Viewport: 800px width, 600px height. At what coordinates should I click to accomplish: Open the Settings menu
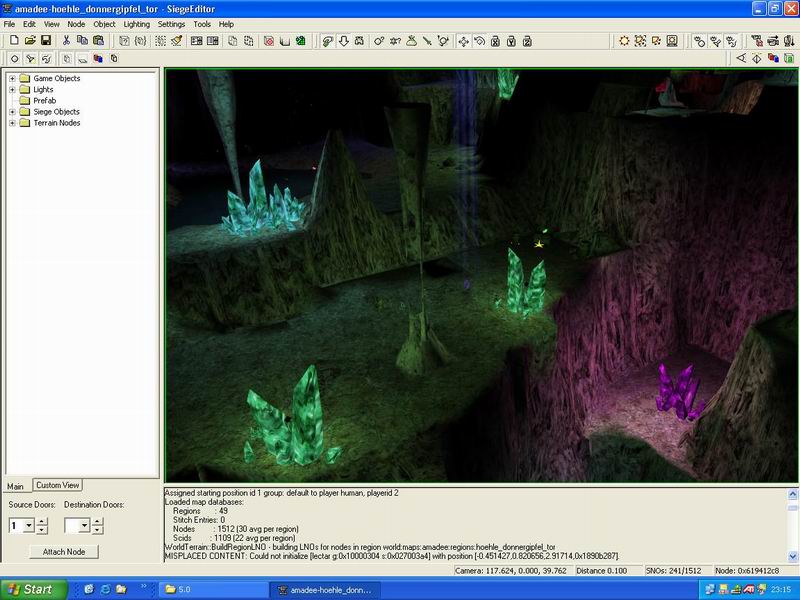tap(171, 23)
